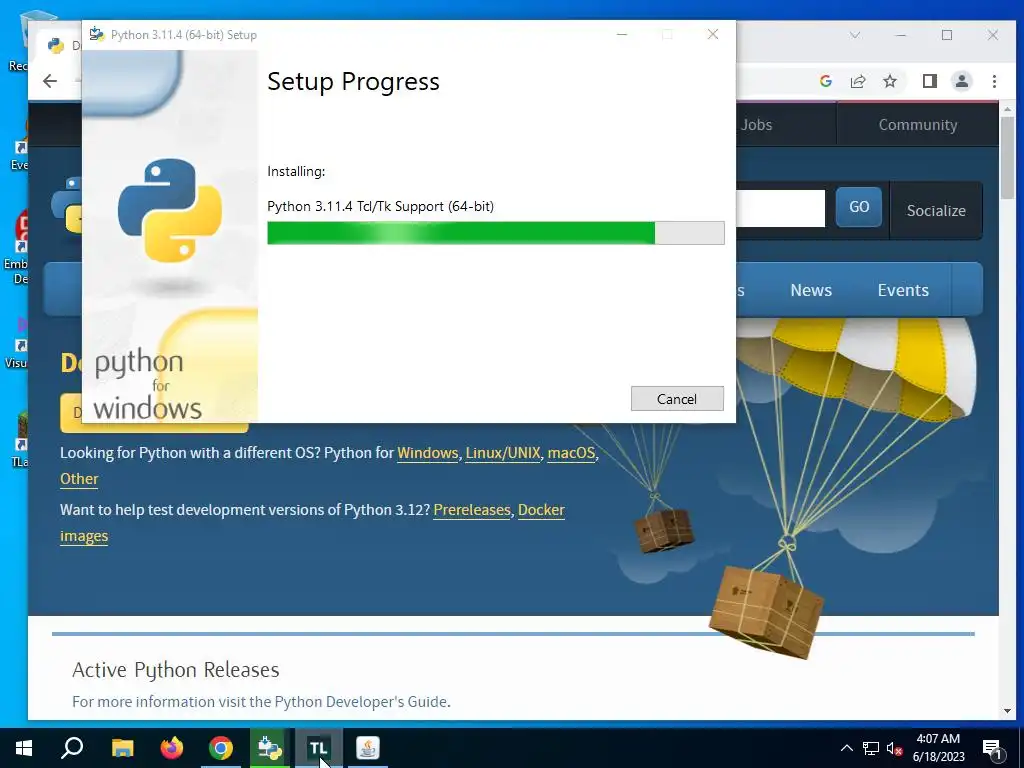This screenshot has height=768, width=1024.
Task: Open Chrome three-dot menu
Action: [x=994, y=81]
